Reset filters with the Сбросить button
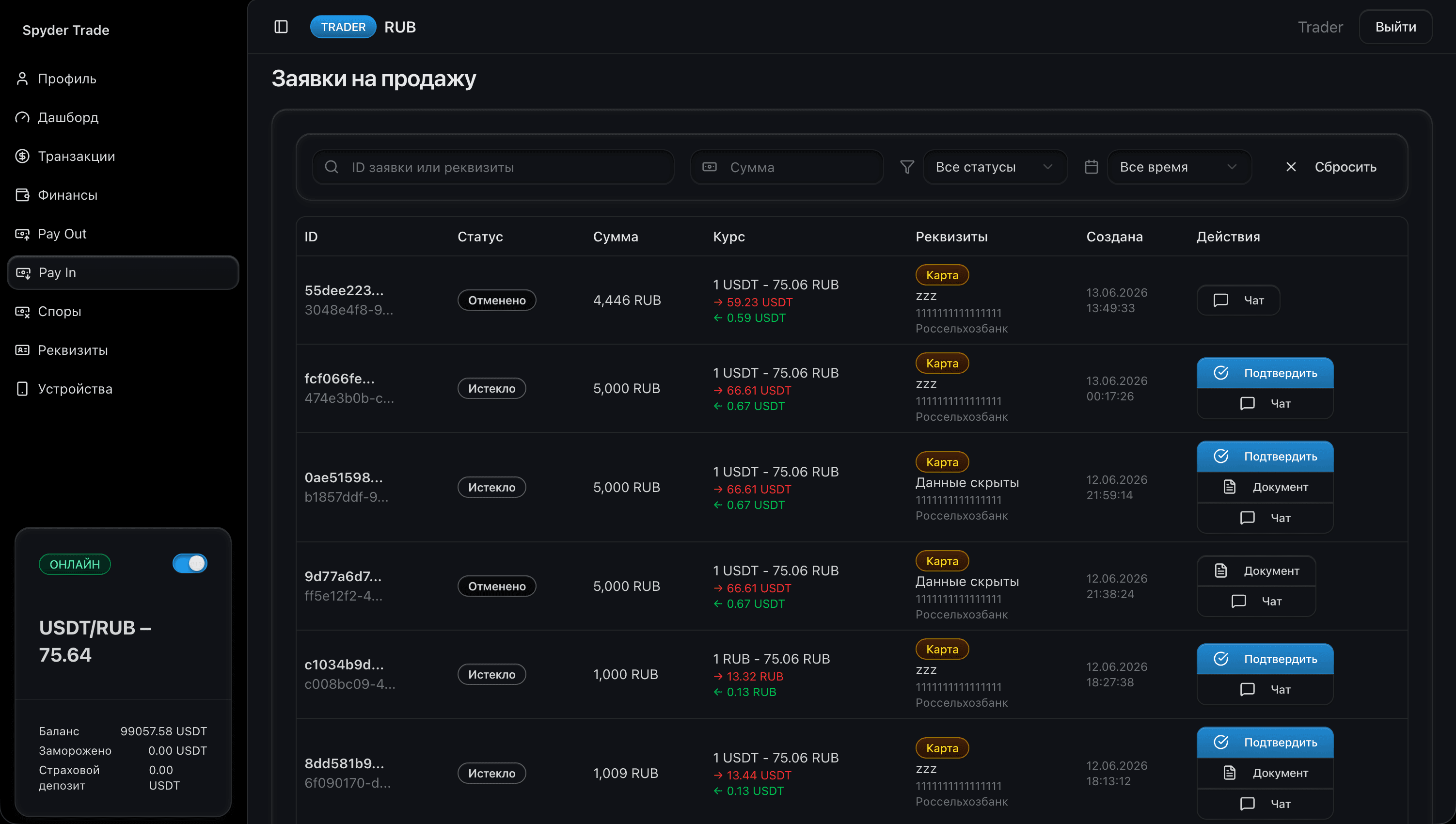 pos(1330,167)
